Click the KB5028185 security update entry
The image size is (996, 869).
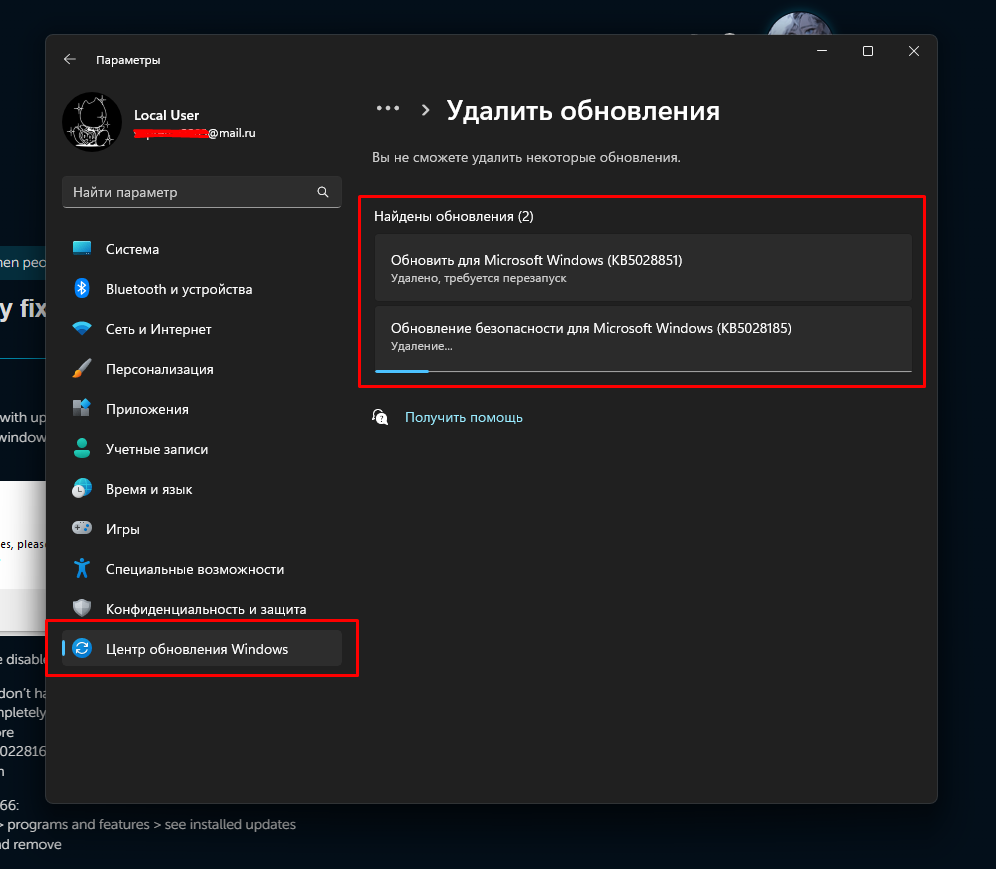pyautogui.click(x=642, y=336)
